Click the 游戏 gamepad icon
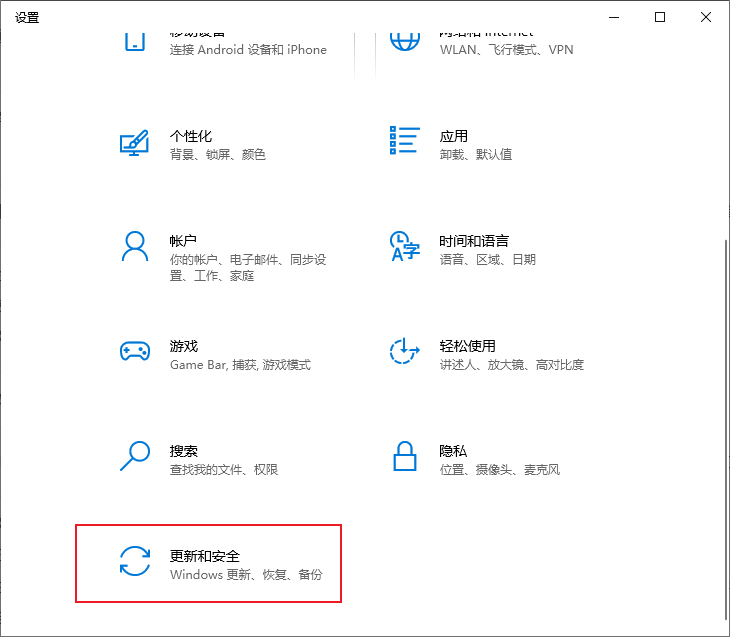The image size is (730, 637). [135, 352]
